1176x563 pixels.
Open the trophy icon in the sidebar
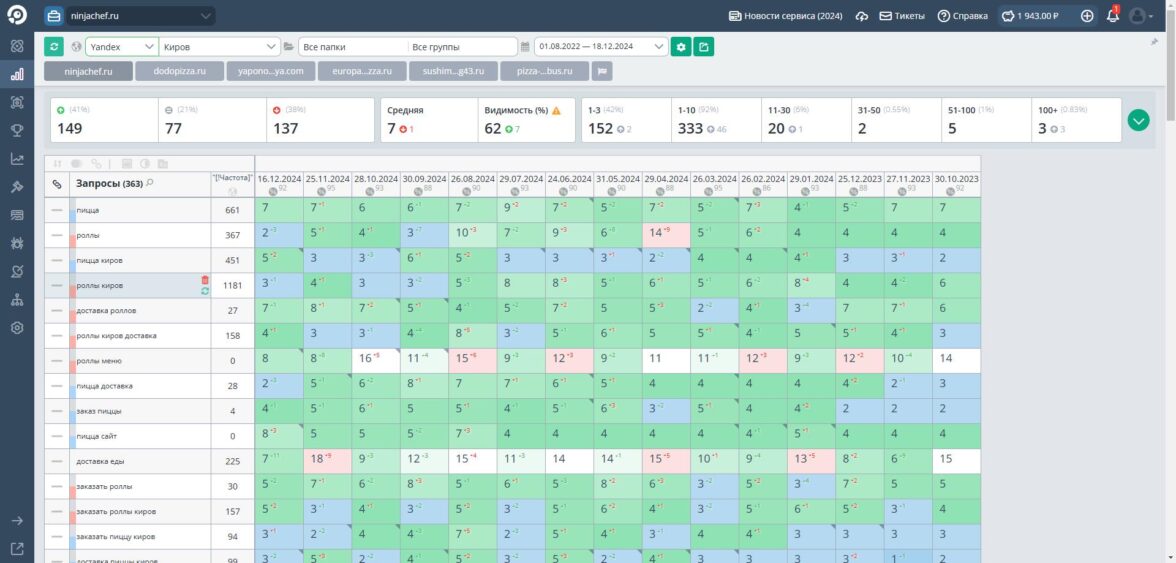pos(16,130)
